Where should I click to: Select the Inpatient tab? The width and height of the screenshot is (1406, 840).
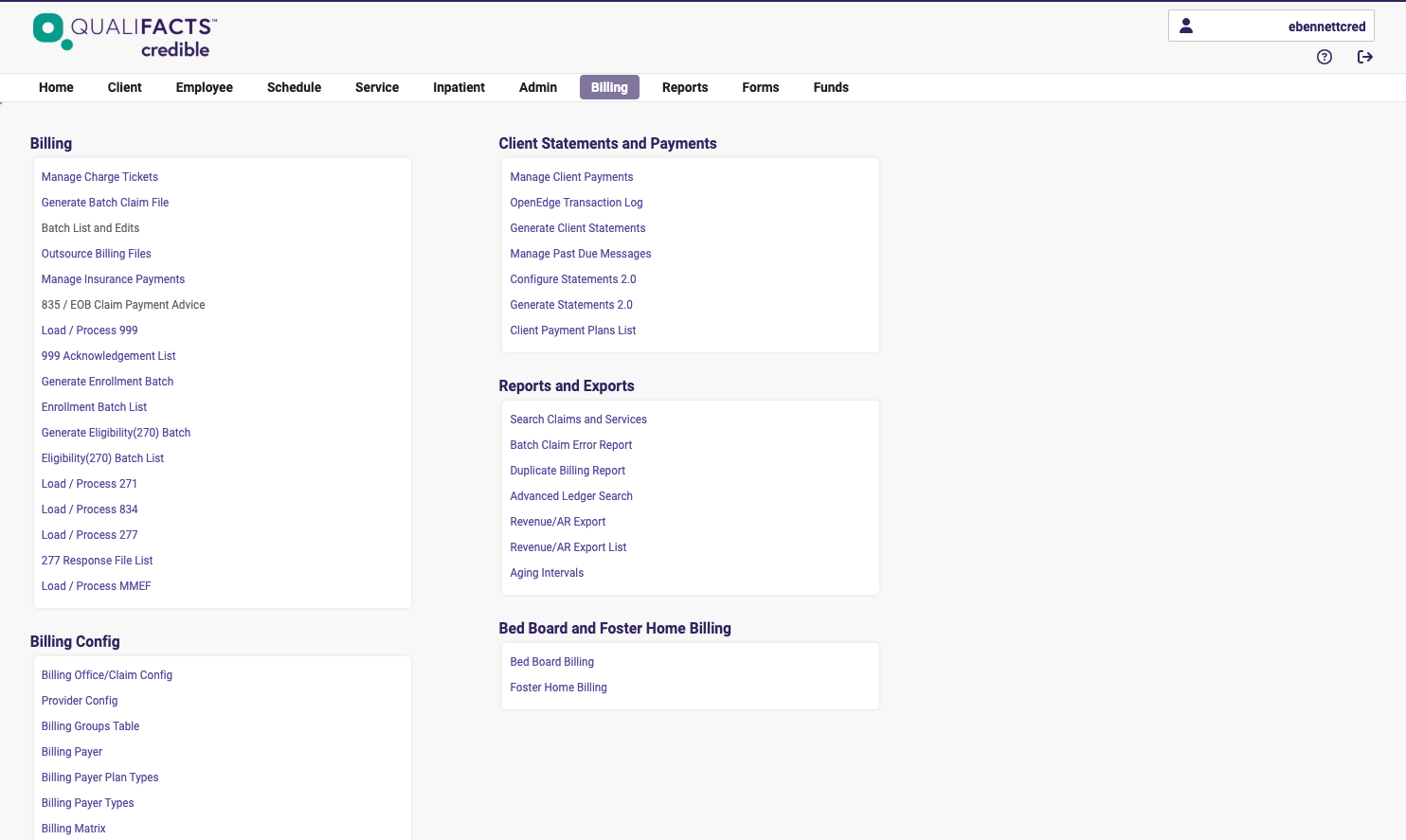tap(459, 87)
